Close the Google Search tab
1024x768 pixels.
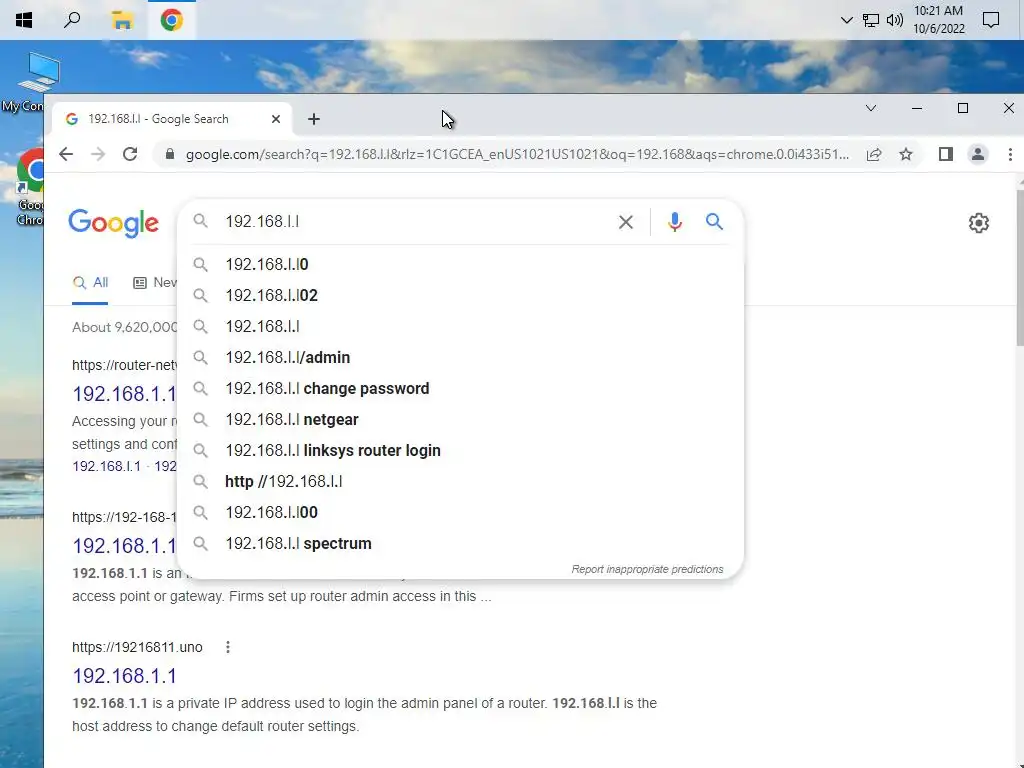pyautogui.click(x=276, y=119)
